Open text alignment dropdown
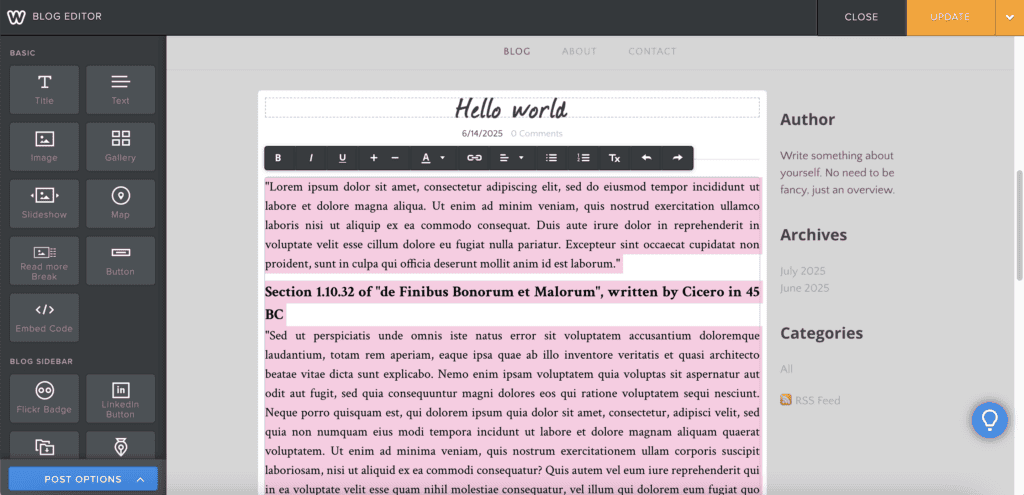The height and width of the screenshot is (495, 1024). (511, 158)
